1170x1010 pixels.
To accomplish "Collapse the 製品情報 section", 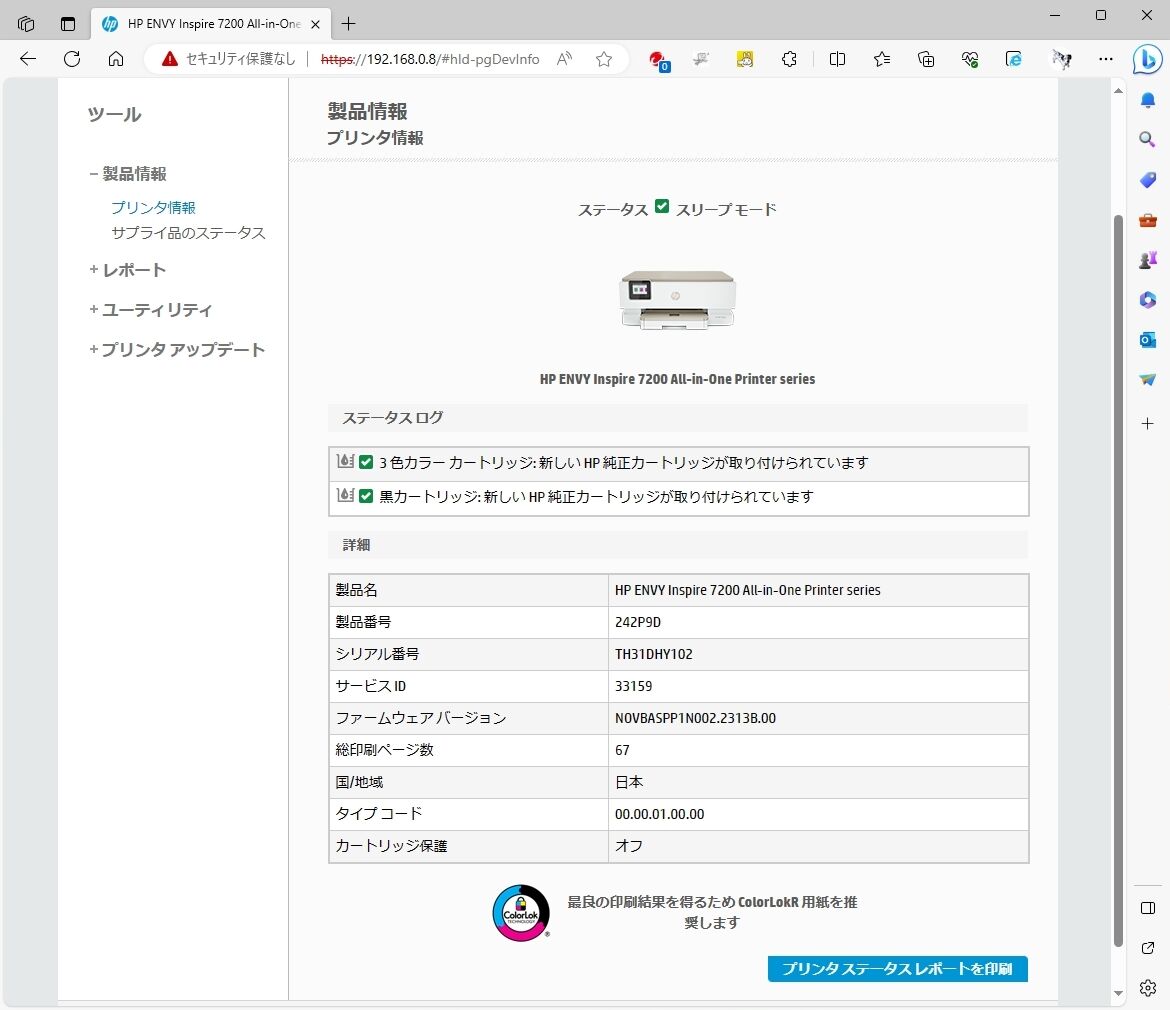I will (x=128, y=174).
